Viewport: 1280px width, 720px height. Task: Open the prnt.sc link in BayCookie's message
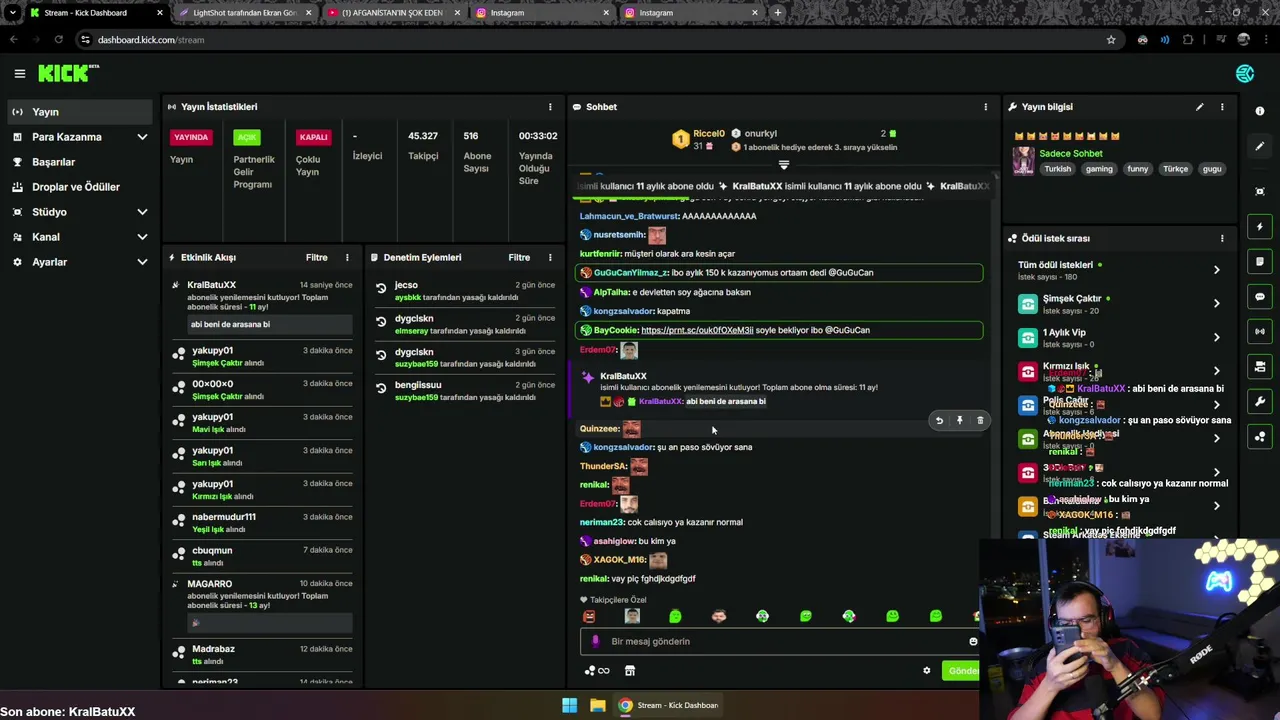697,330
